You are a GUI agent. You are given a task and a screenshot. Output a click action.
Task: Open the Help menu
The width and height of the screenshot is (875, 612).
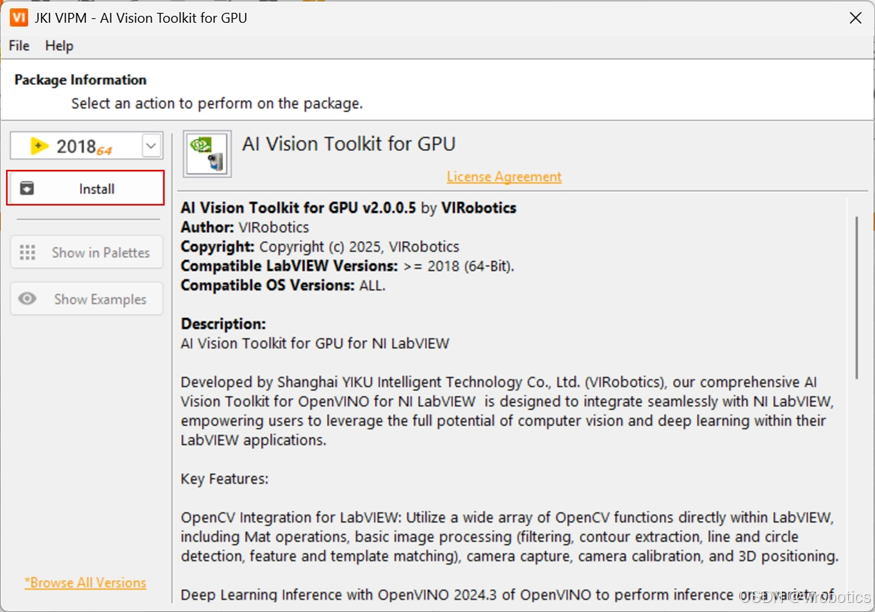click(59, 46)
